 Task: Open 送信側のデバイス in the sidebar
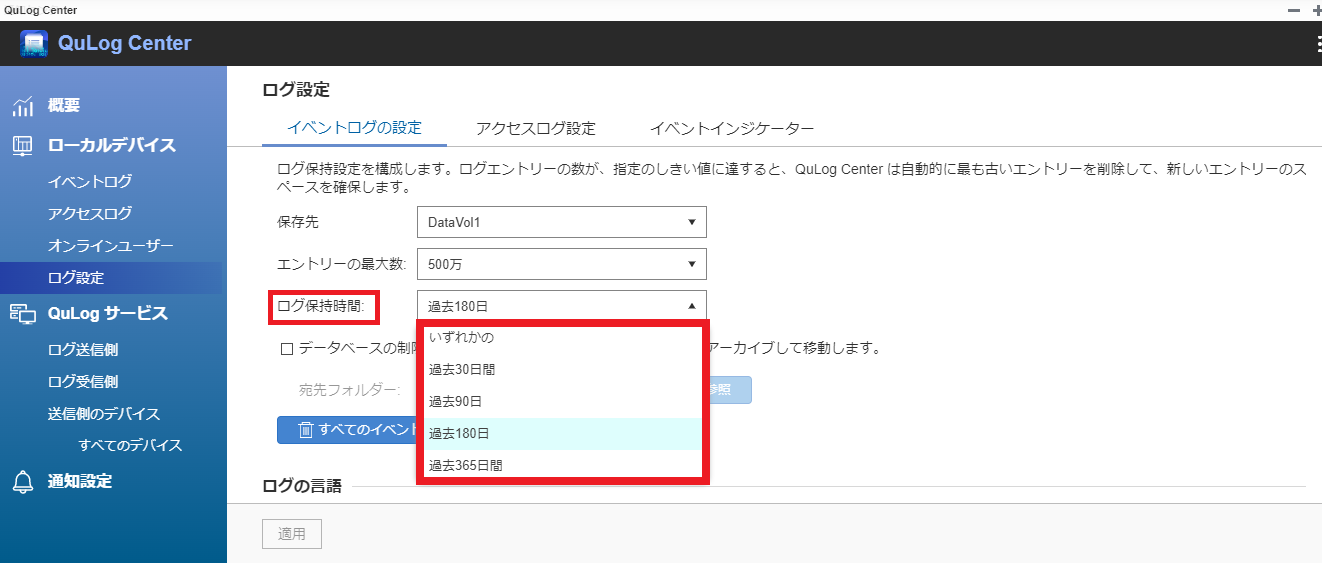tap(104, 414)
